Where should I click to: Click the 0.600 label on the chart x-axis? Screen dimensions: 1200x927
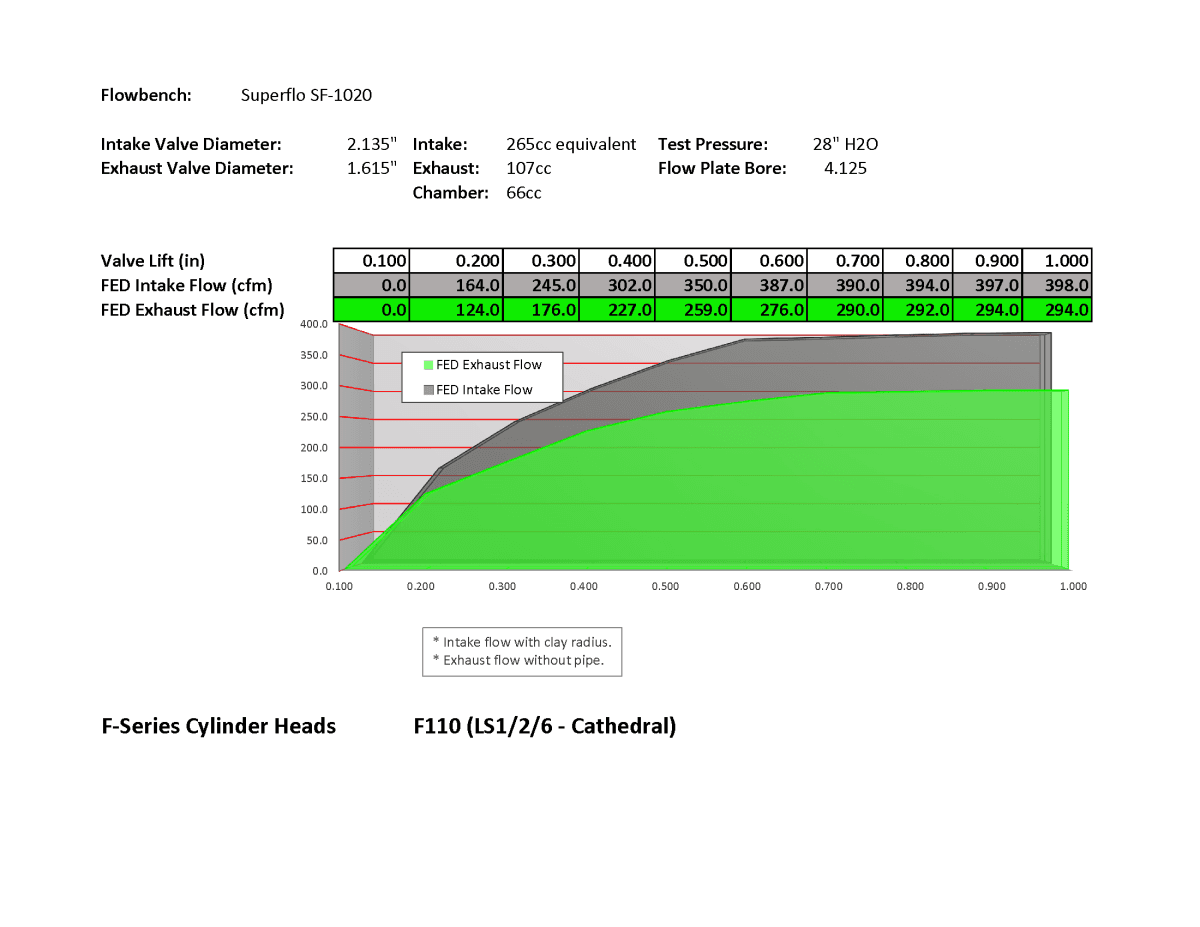coord(747,586)
